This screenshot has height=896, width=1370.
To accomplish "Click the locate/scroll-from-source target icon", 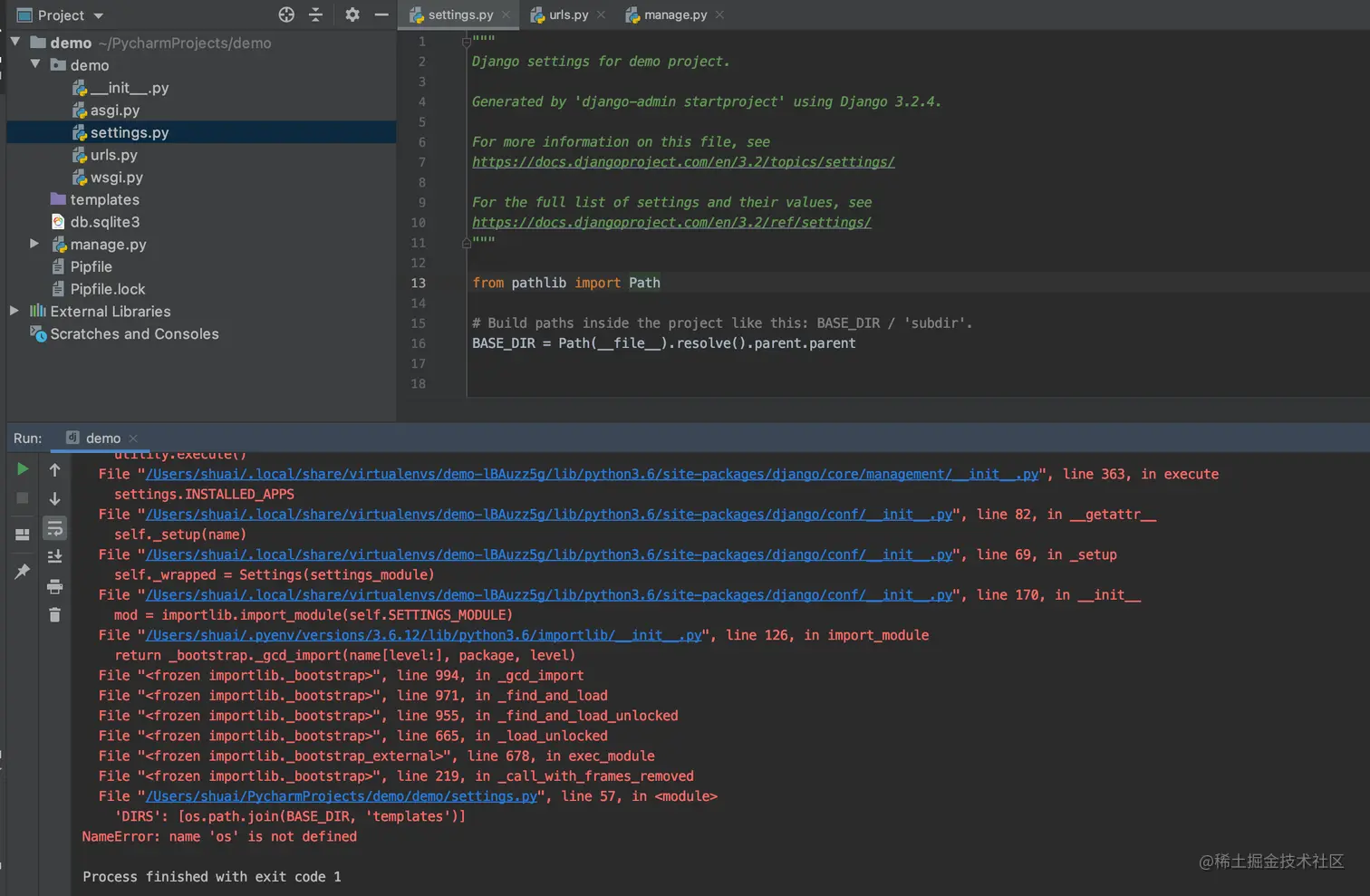I will (x=286, y=14).
